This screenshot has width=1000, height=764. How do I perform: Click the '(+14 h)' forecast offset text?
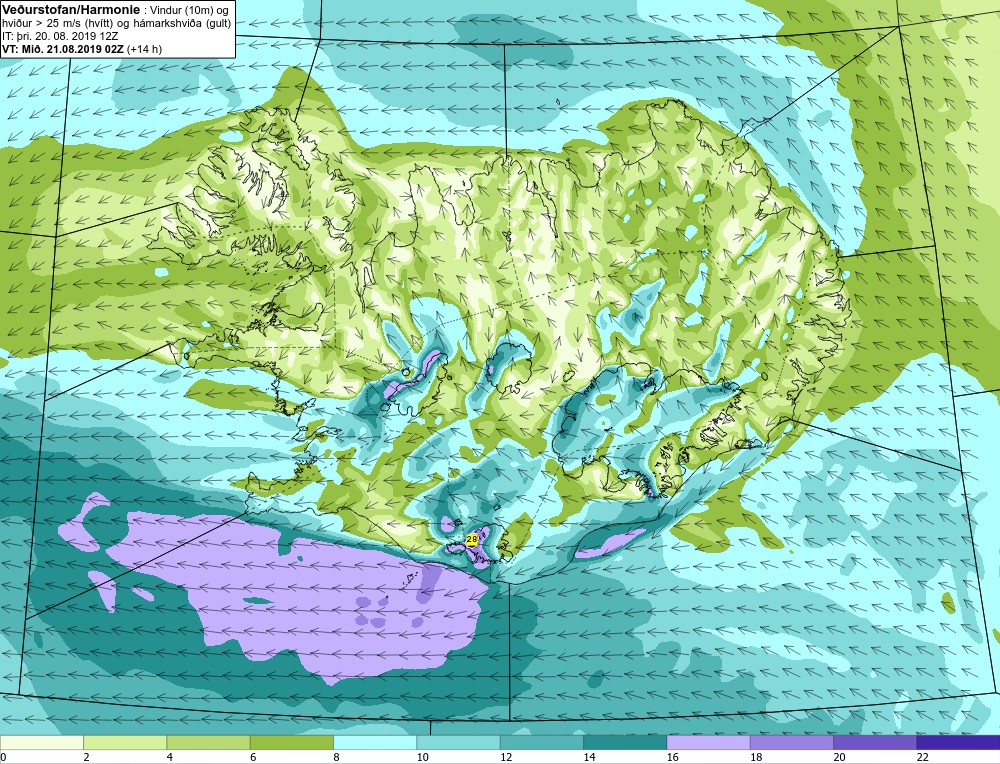(145, 49)
